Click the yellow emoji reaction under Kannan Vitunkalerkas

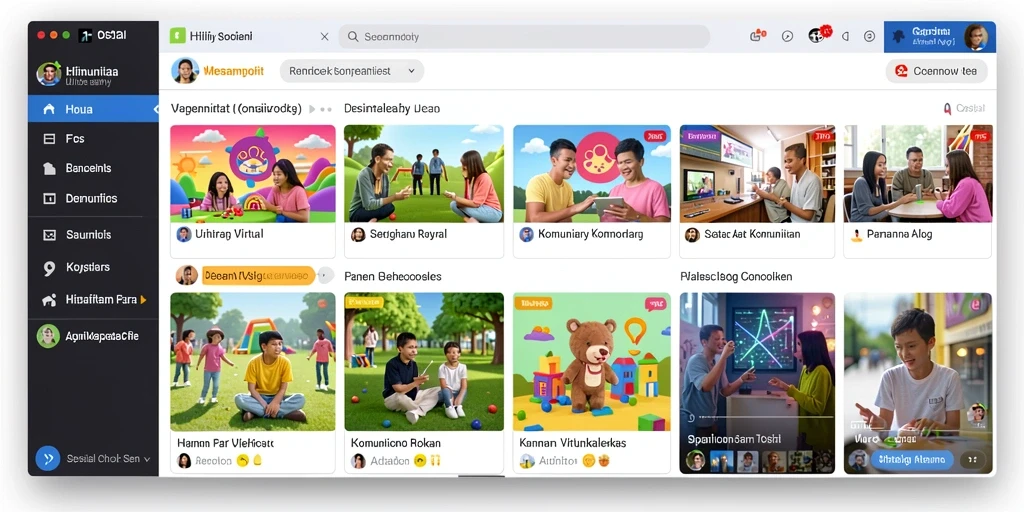tap(588, 461)
